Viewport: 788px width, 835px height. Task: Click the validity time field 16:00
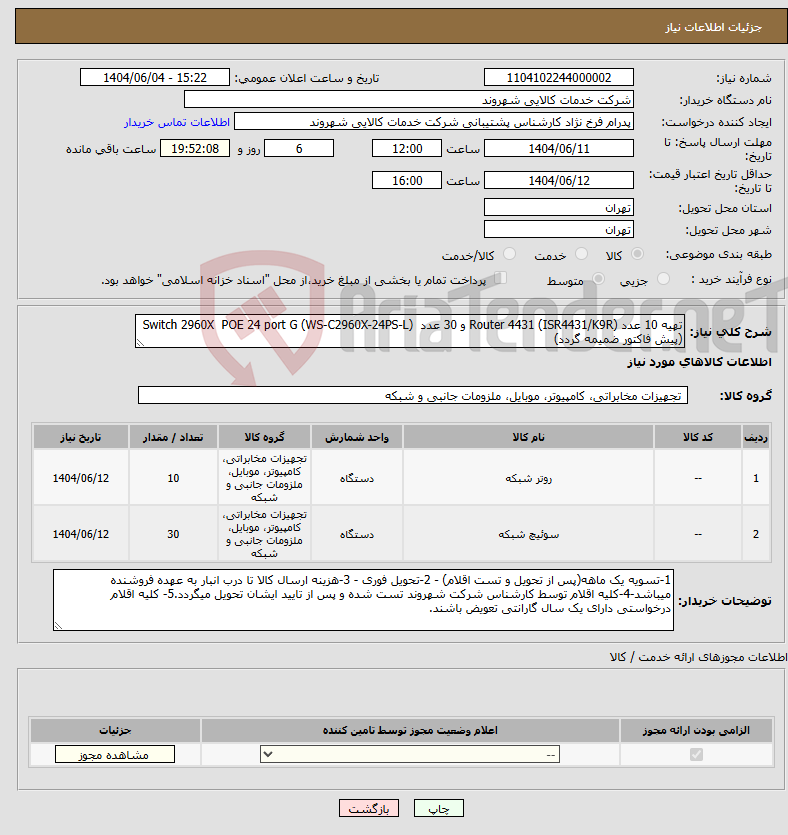pos(407,180)
